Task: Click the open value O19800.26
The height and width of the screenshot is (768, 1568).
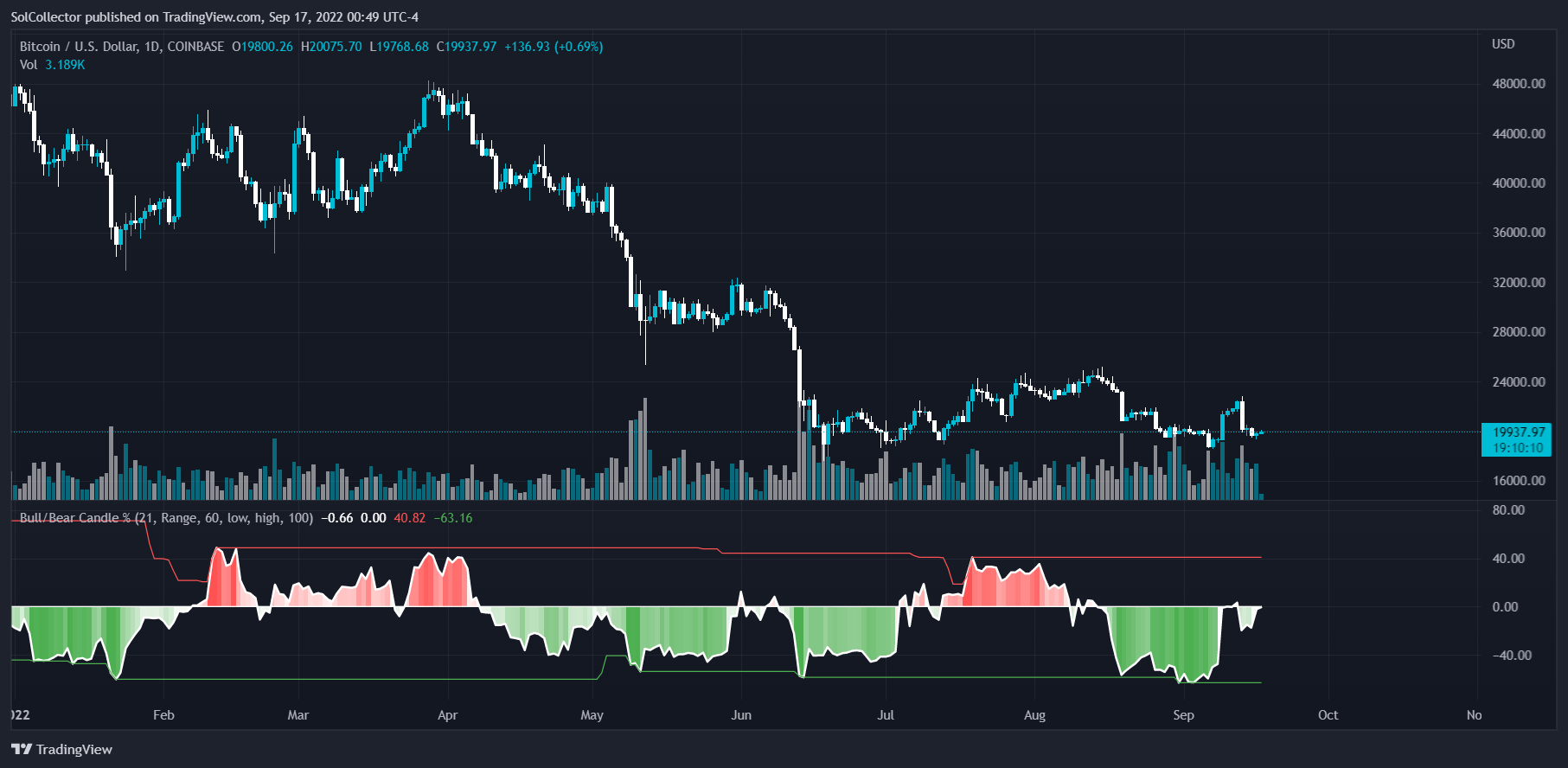Action: (x=262, y=47)
